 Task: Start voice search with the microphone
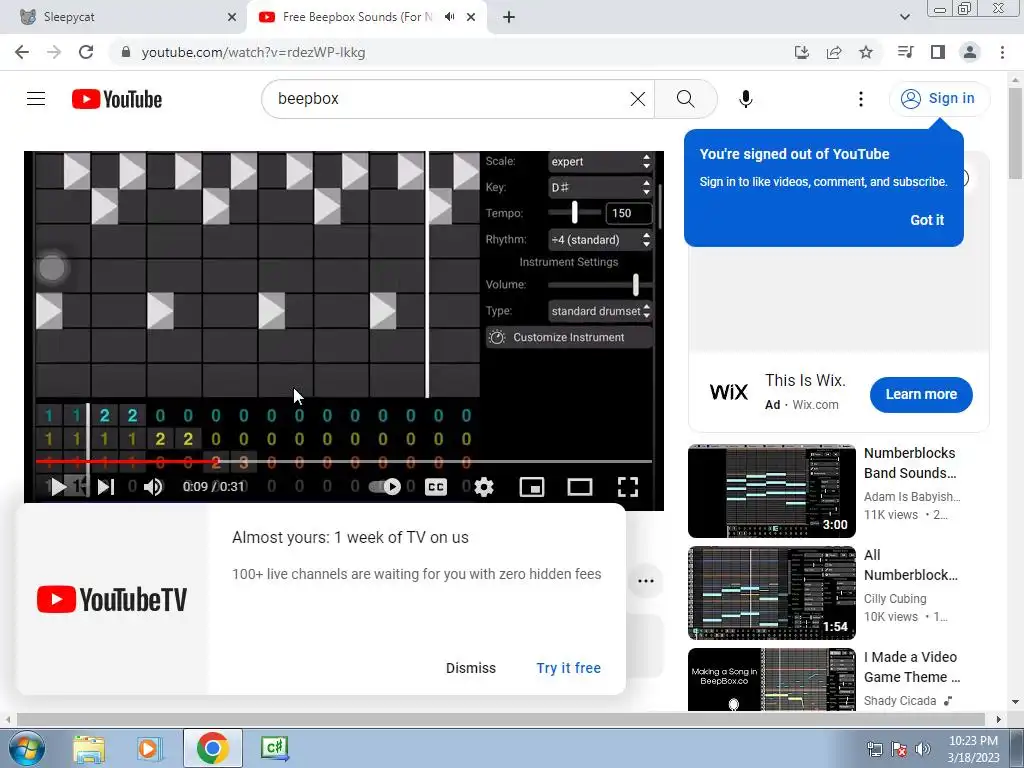[x=745, y=99]
